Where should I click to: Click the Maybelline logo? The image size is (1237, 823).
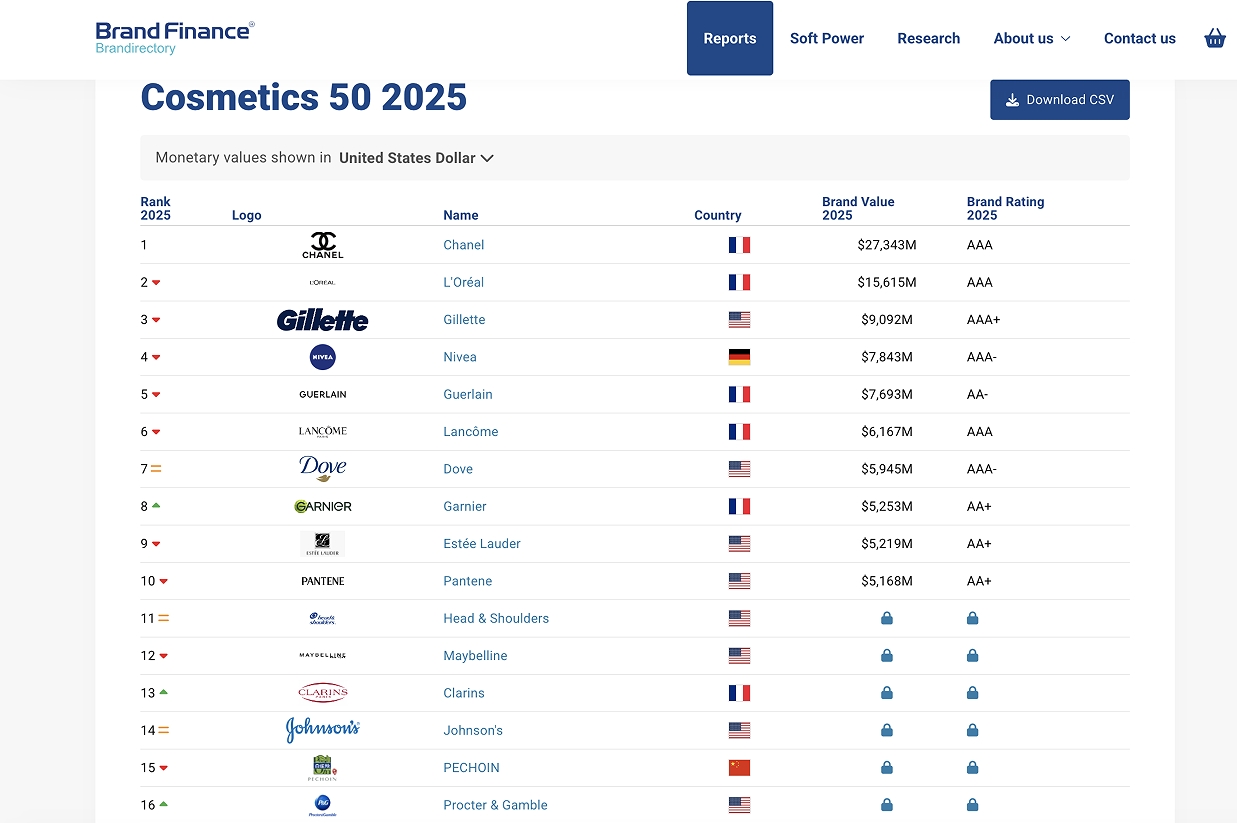click(x=323, y=656)
